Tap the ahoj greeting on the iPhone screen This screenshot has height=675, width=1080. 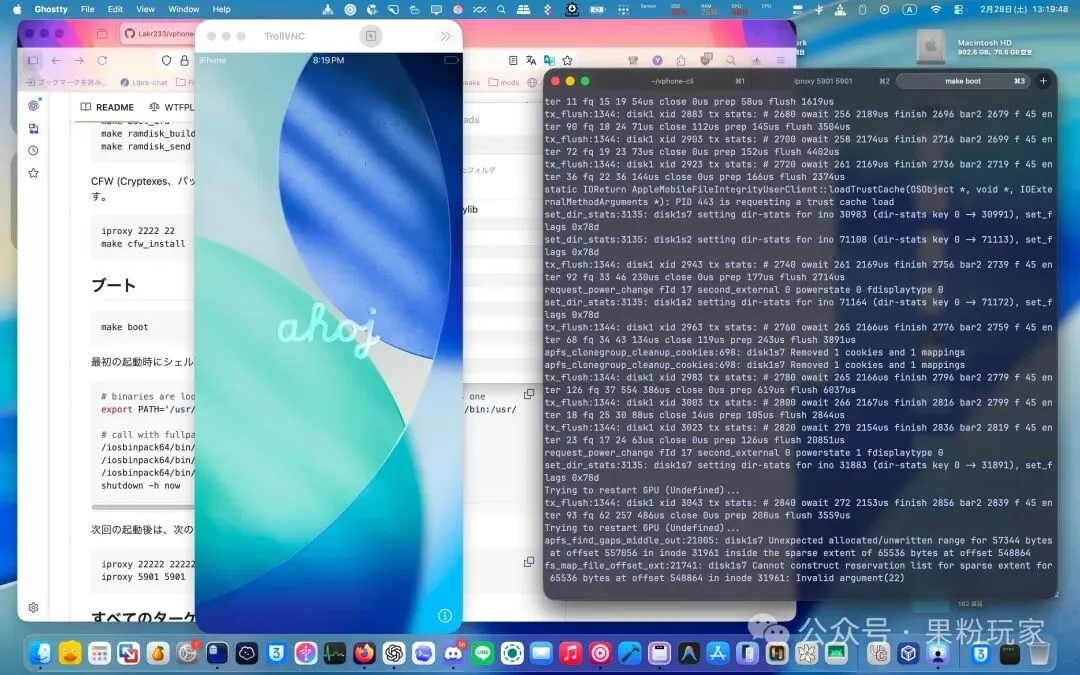point(328,329)
